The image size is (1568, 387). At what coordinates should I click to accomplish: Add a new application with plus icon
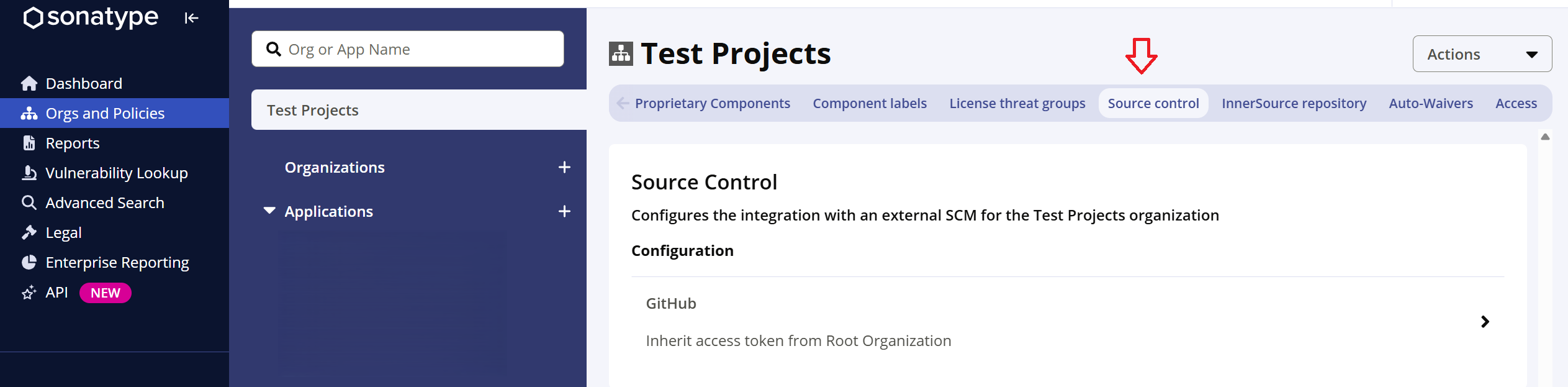pyautogui.click(x=564, y=211)
